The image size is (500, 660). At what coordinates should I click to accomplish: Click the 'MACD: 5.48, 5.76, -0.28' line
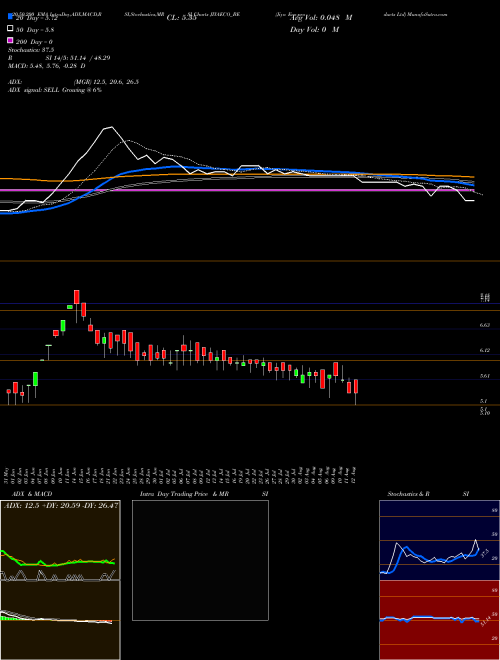(x=47, y=66)
